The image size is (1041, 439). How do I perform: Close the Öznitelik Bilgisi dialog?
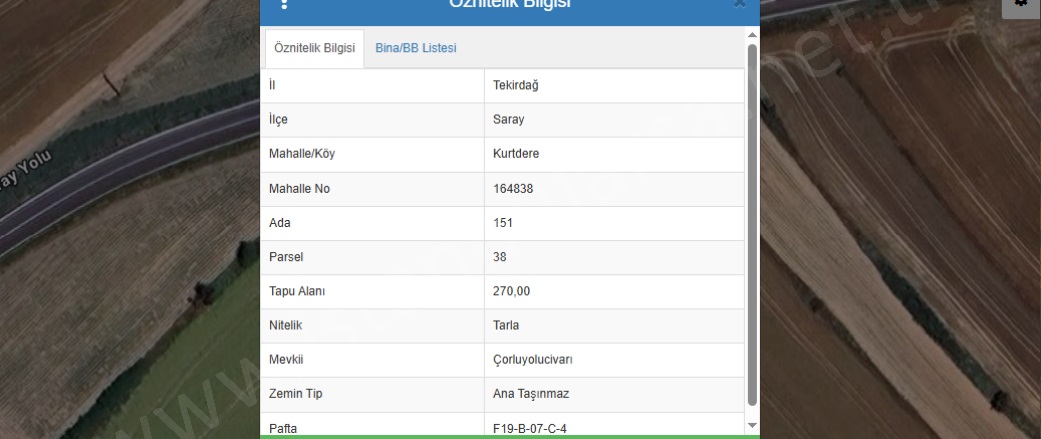coord(739,4)
